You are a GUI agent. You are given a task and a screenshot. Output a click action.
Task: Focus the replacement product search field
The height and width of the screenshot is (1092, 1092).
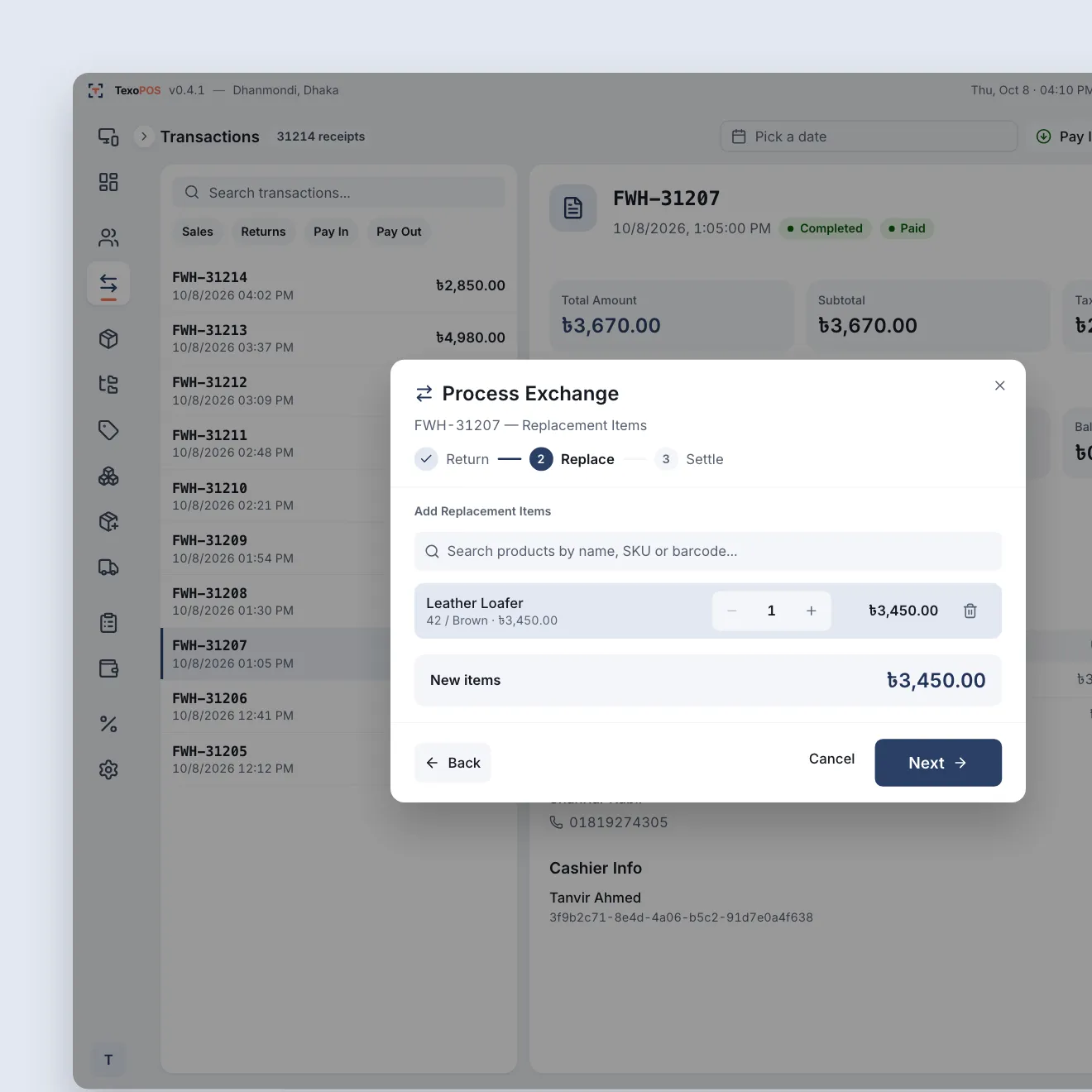[x=708, y=551]
